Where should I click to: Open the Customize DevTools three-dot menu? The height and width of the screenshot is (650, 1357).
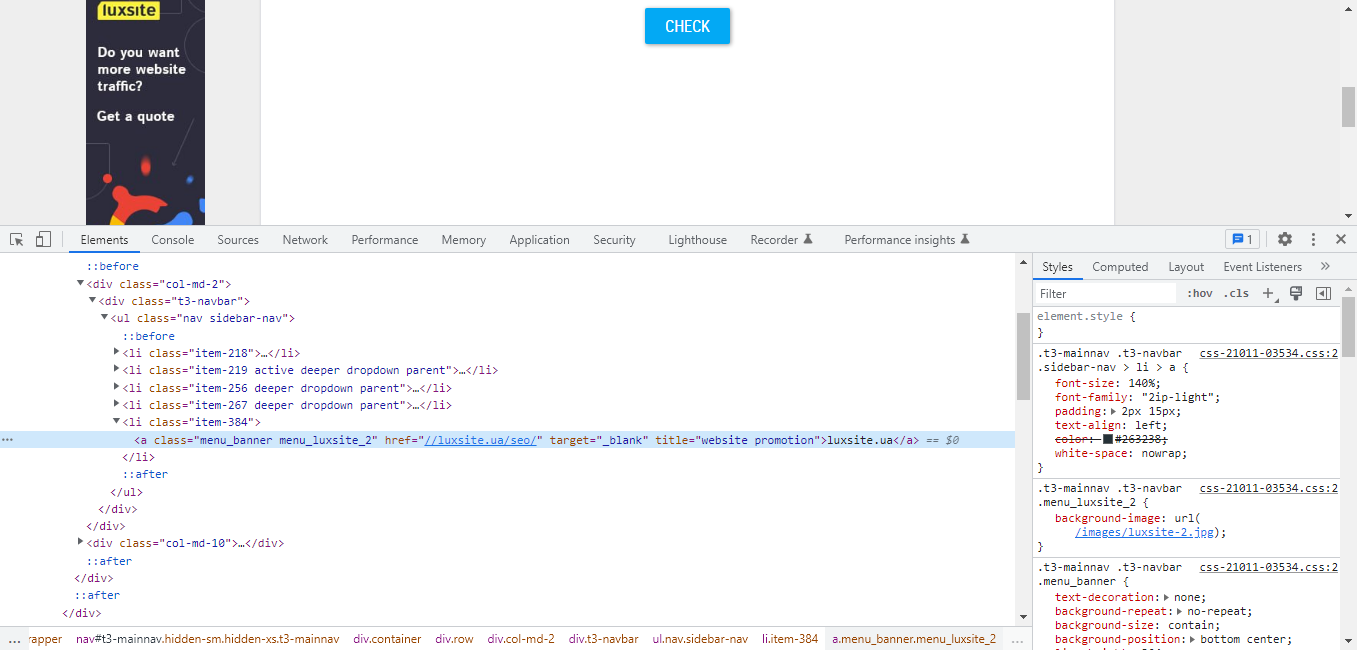pos(1313,239)
